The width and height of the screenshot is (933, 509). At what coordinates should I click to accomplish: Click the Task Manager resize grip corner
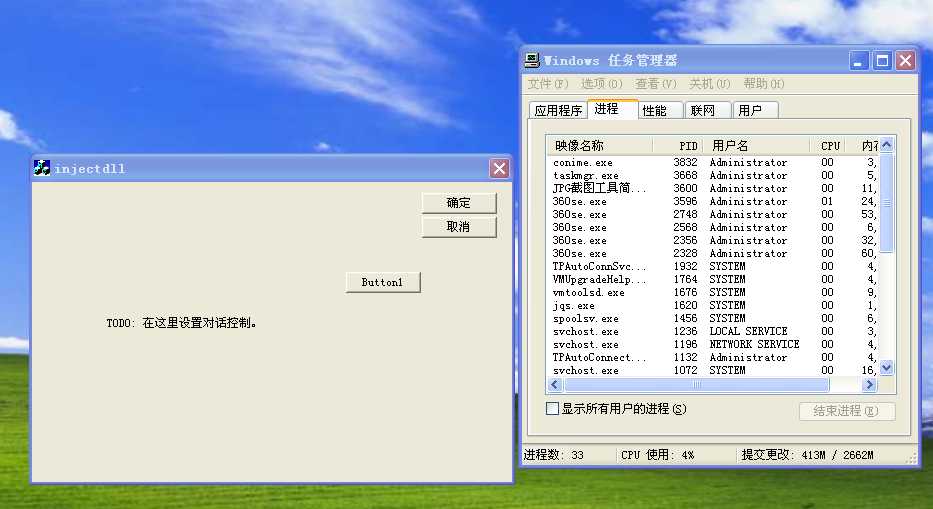[x=911, y=458]
